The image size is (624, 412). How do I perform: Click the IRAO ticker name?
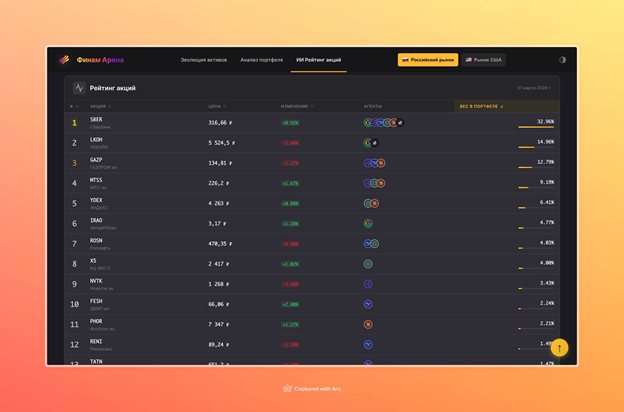(96, 220)
